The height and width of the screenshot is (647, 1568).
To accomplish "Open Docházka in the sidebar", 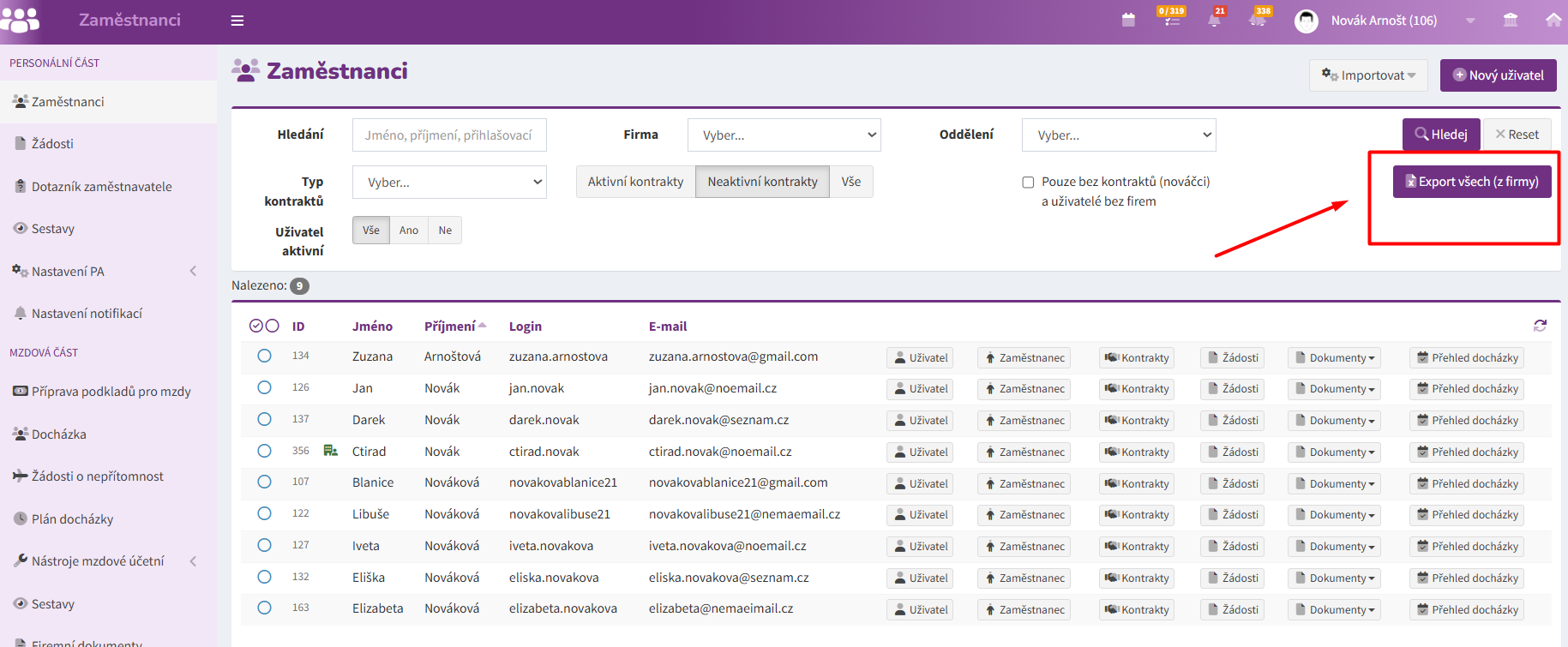I will click(108, 434).
